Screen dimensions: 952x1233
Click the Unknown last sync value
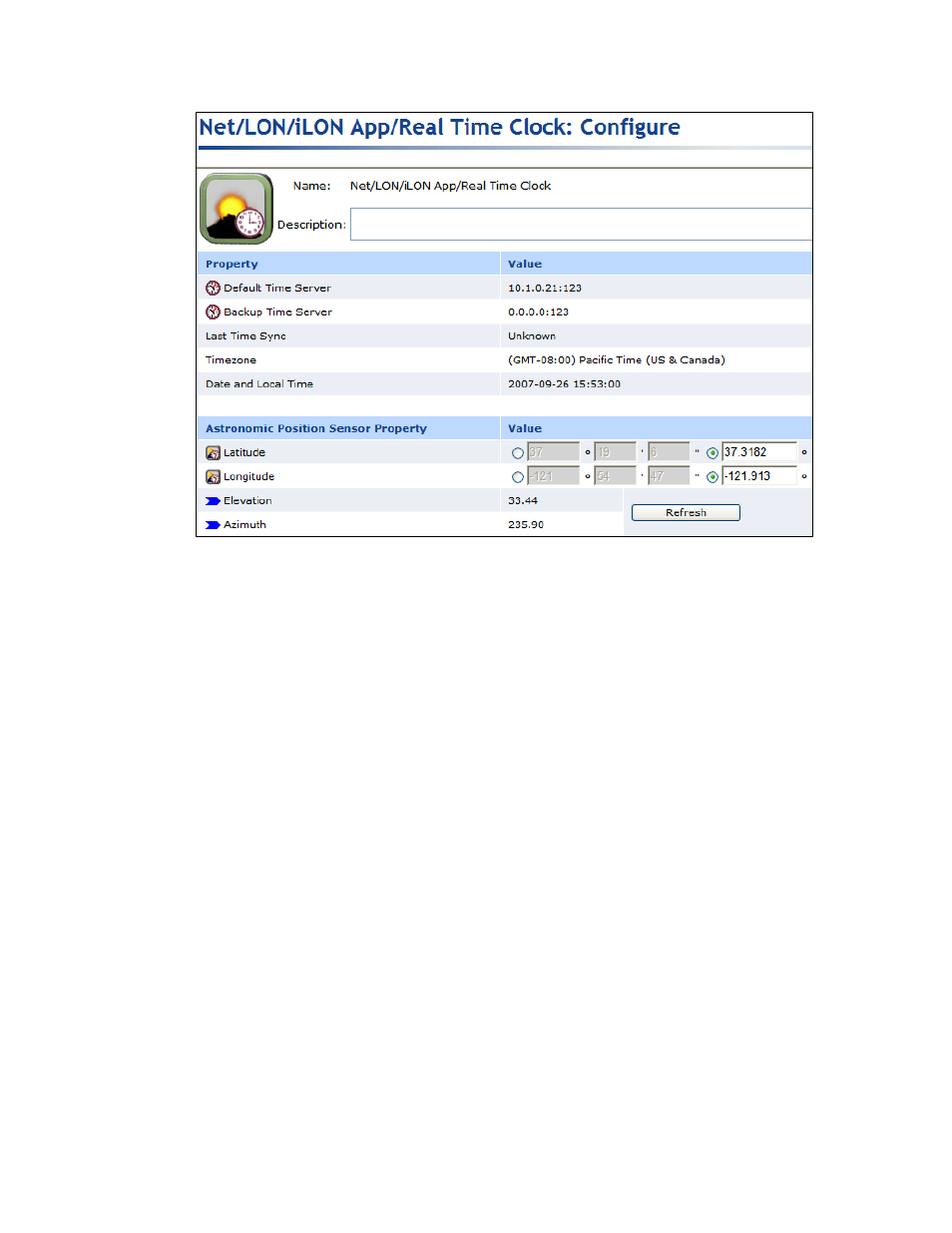click(532, 336)
